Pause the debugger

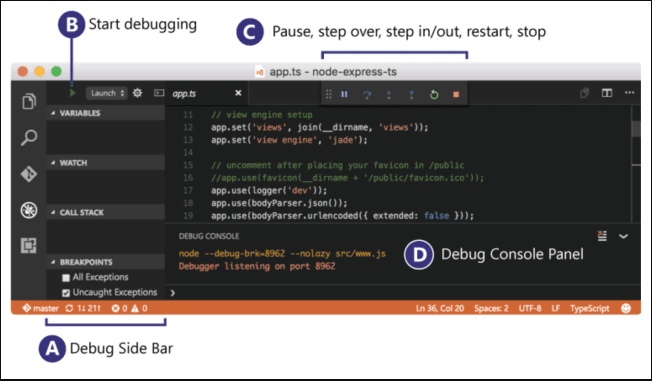344,94
